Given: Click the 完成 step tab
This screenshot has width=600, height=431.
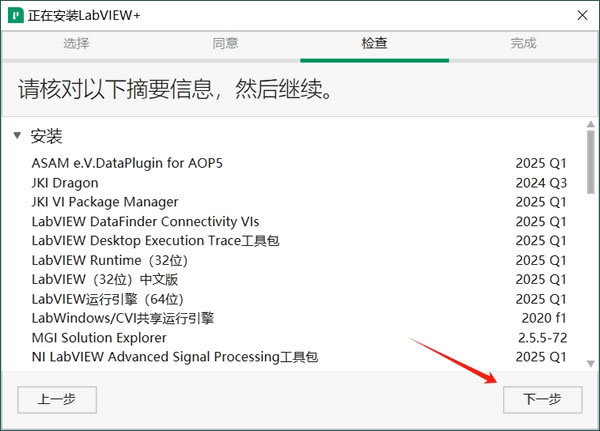Looking at the screenshot, I should 523,44.
